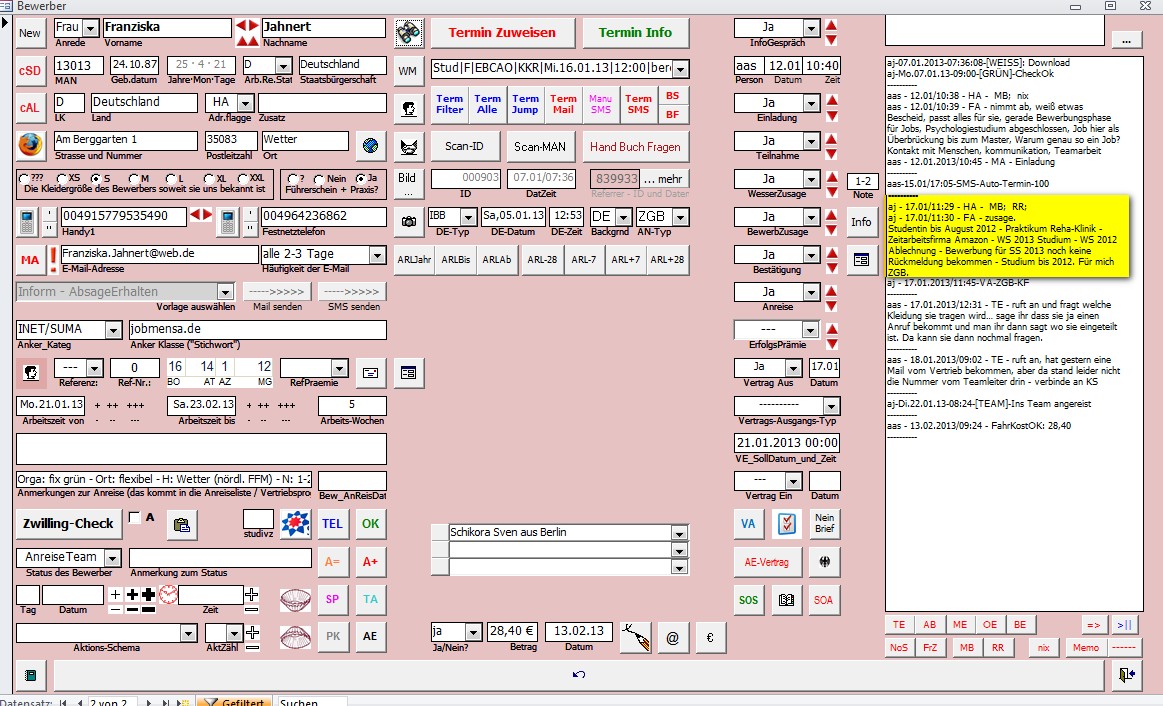Click the Termin Zuweisen button

pos(502,32)
